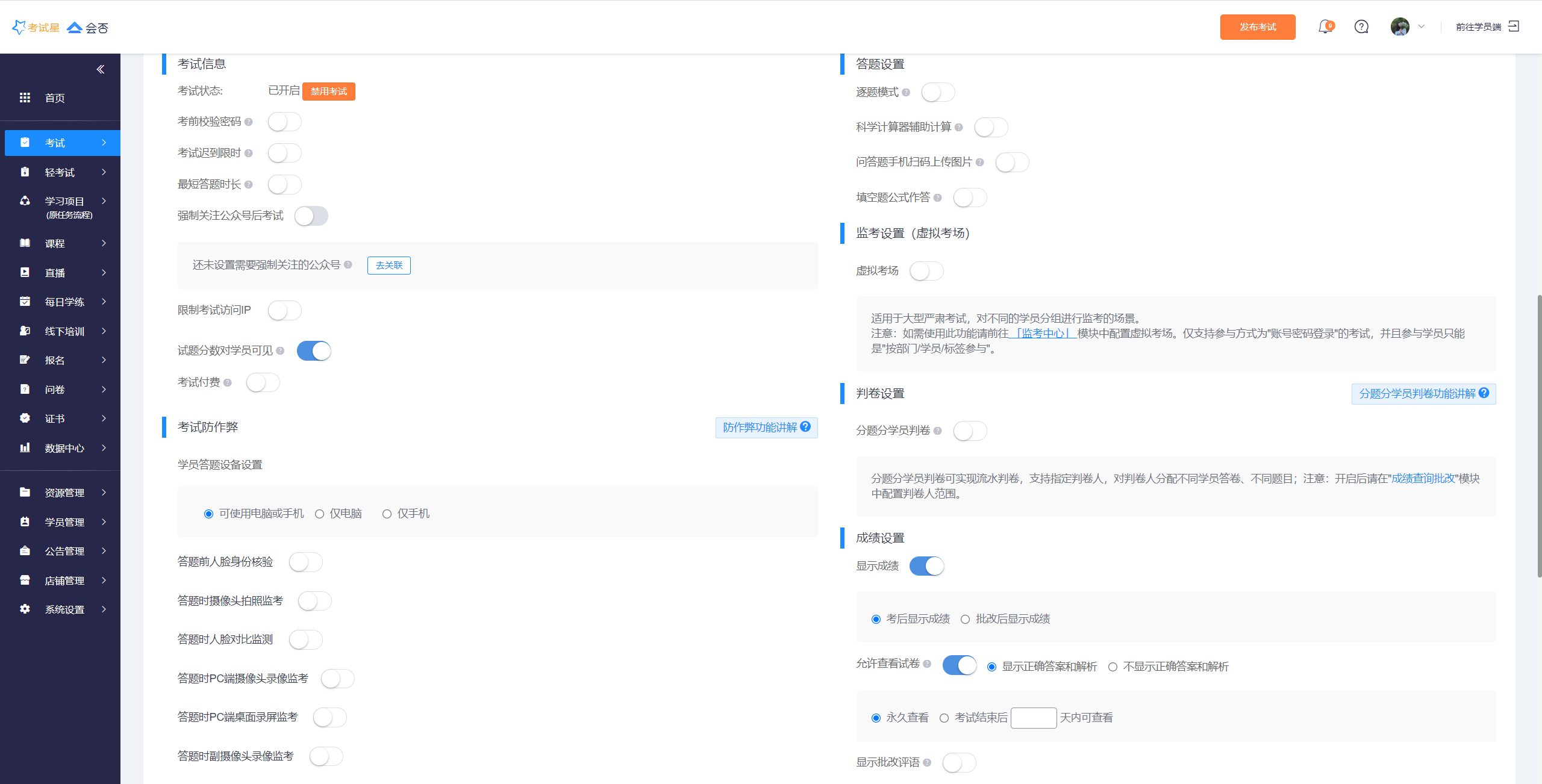This screenshot has width=1542, height=784.
Task: Click the 首页 grid icon in sidebar
Action: point(25,98)
